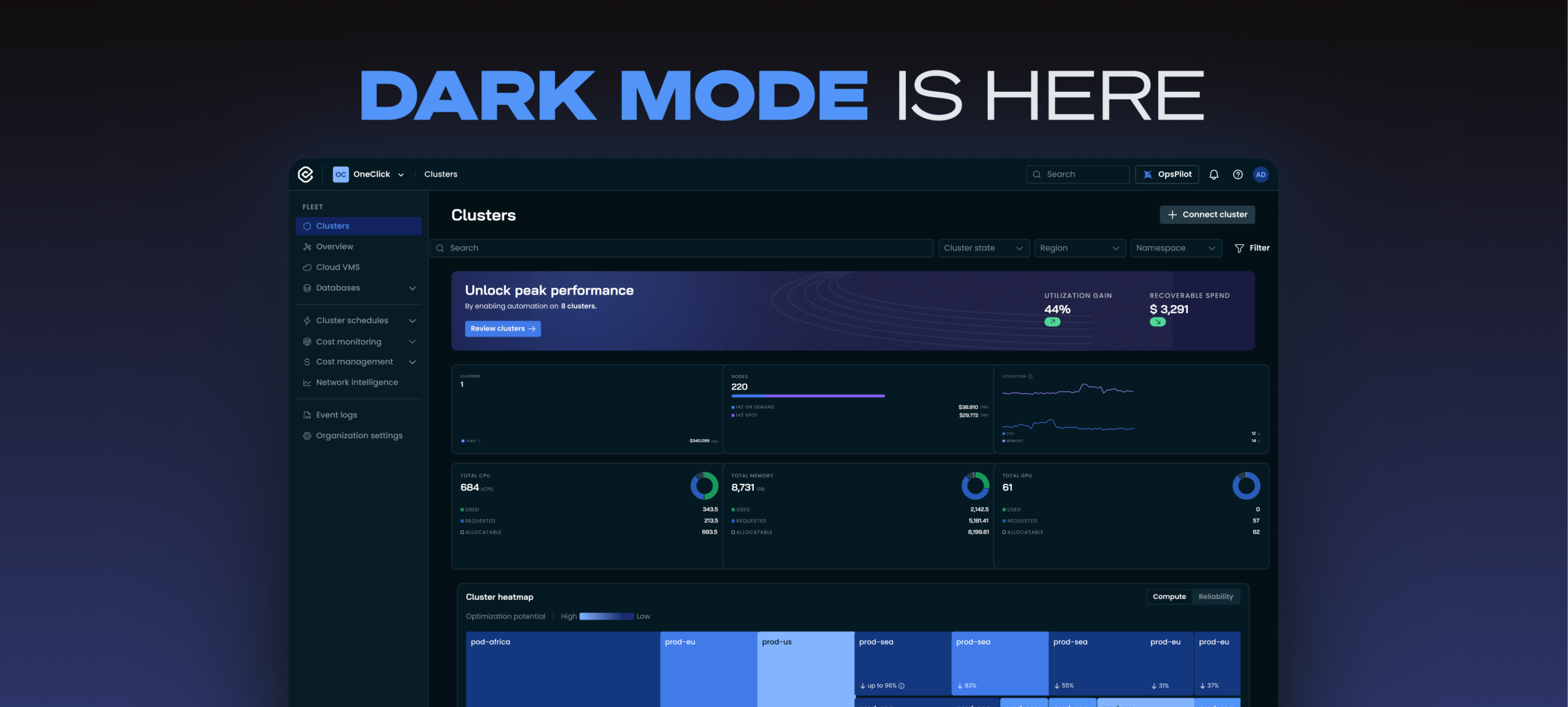Viewport: 1568px width, 707px height.
Task: Click the clusters list Search field
Action: [681, 248]
